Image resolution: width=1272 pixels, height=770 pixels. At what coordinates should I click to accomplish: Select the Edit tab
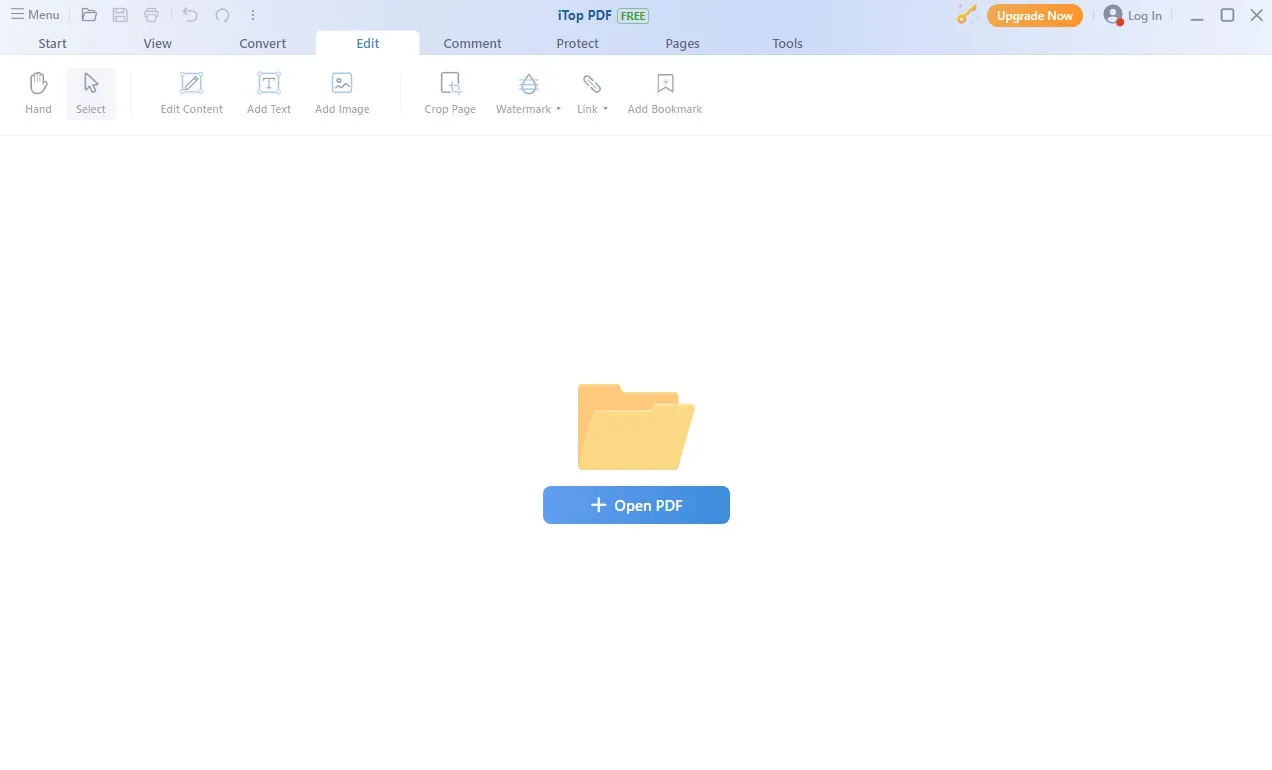click(368, 44)
